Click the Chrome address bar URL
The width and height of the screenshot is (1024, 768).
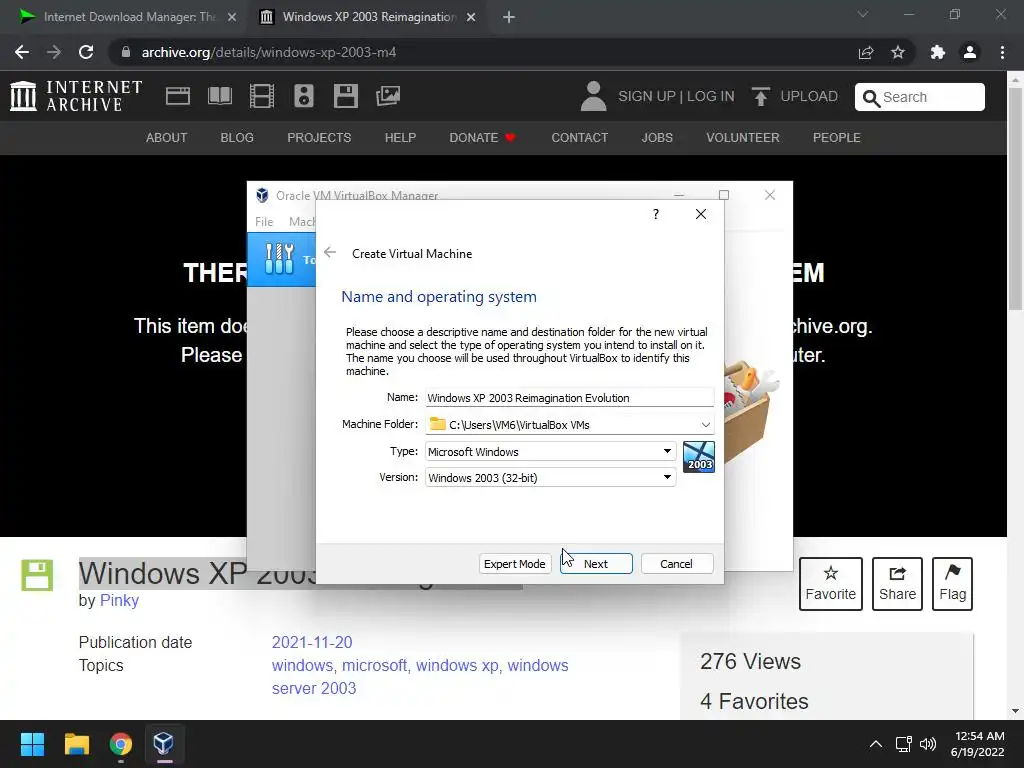tap(269, 52)
